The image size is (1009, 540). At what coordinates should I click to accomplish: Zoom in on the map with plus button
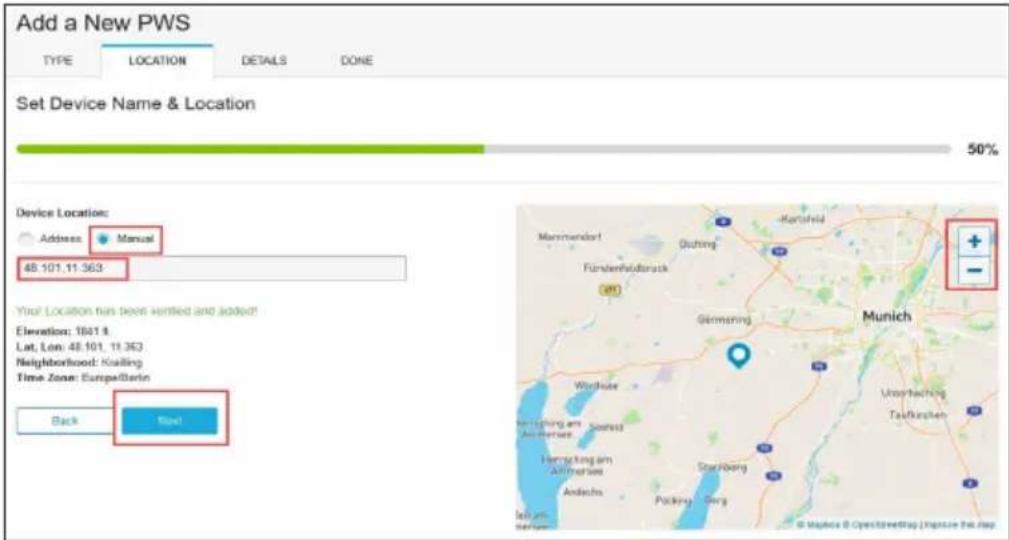(x=974, y=241)
